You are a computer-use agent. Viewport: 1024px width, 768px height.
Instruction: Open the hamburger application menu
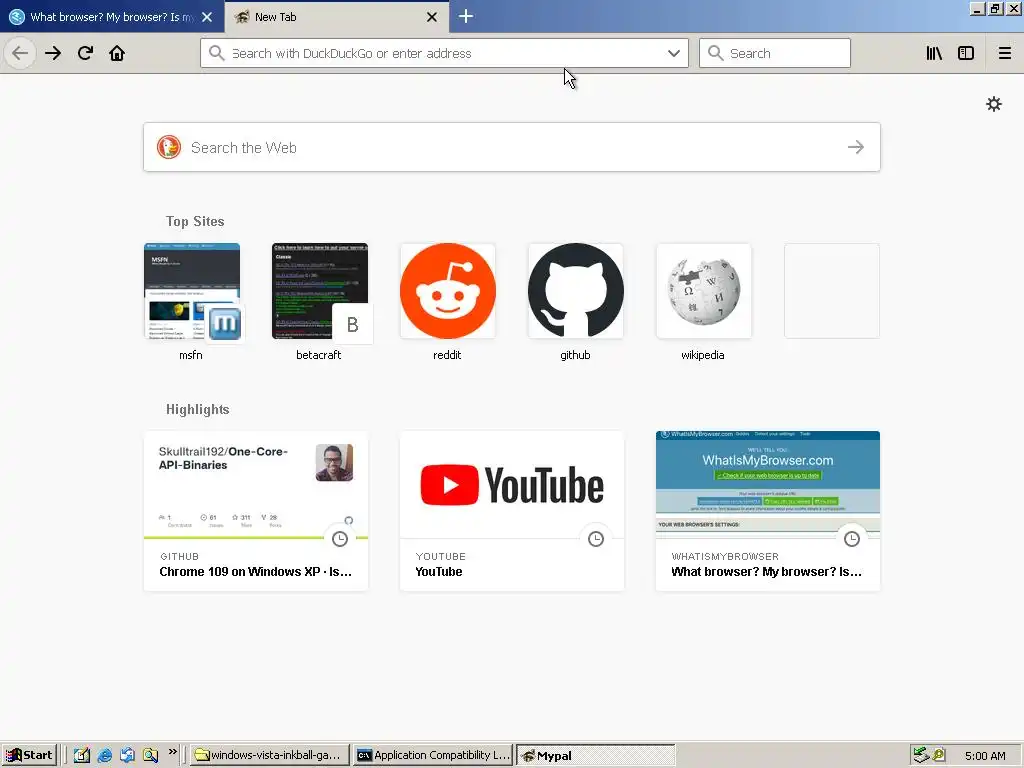coord(1004,53)
